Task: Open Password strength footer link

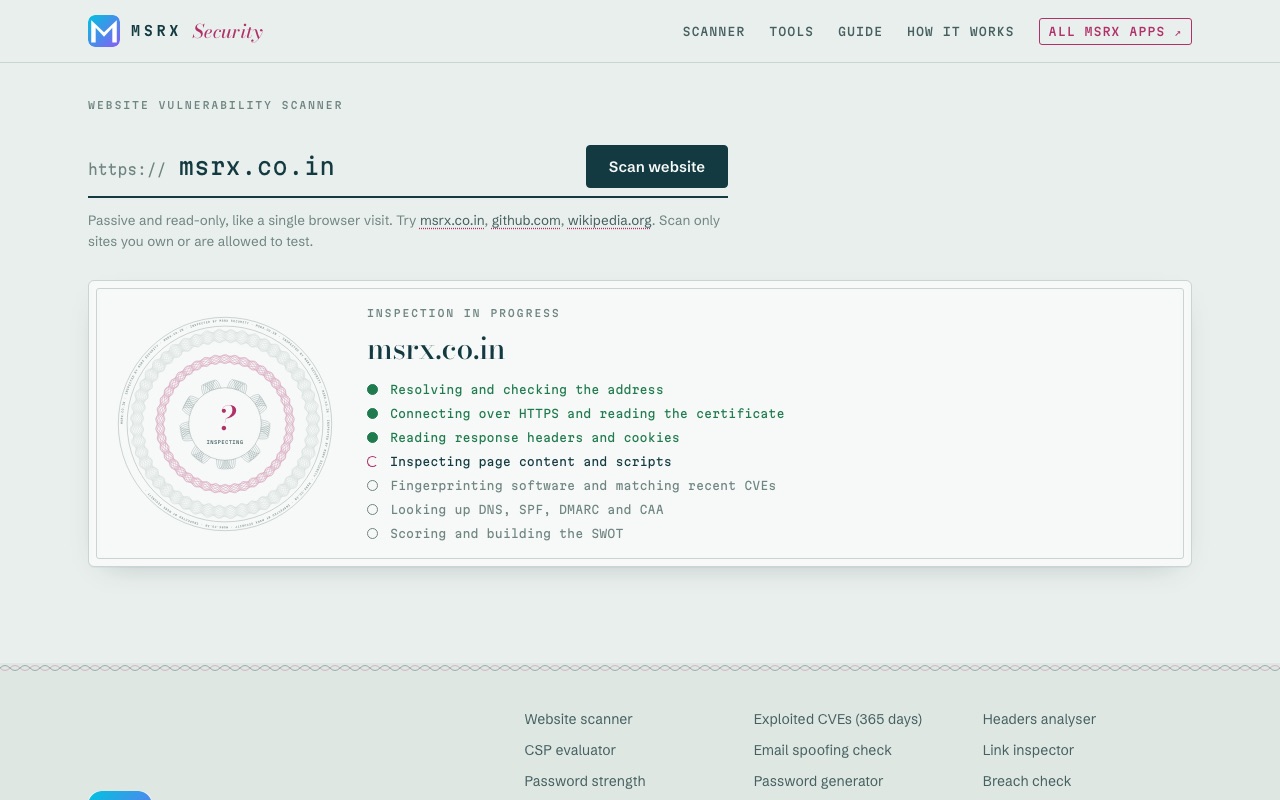Action: point(585,781)
